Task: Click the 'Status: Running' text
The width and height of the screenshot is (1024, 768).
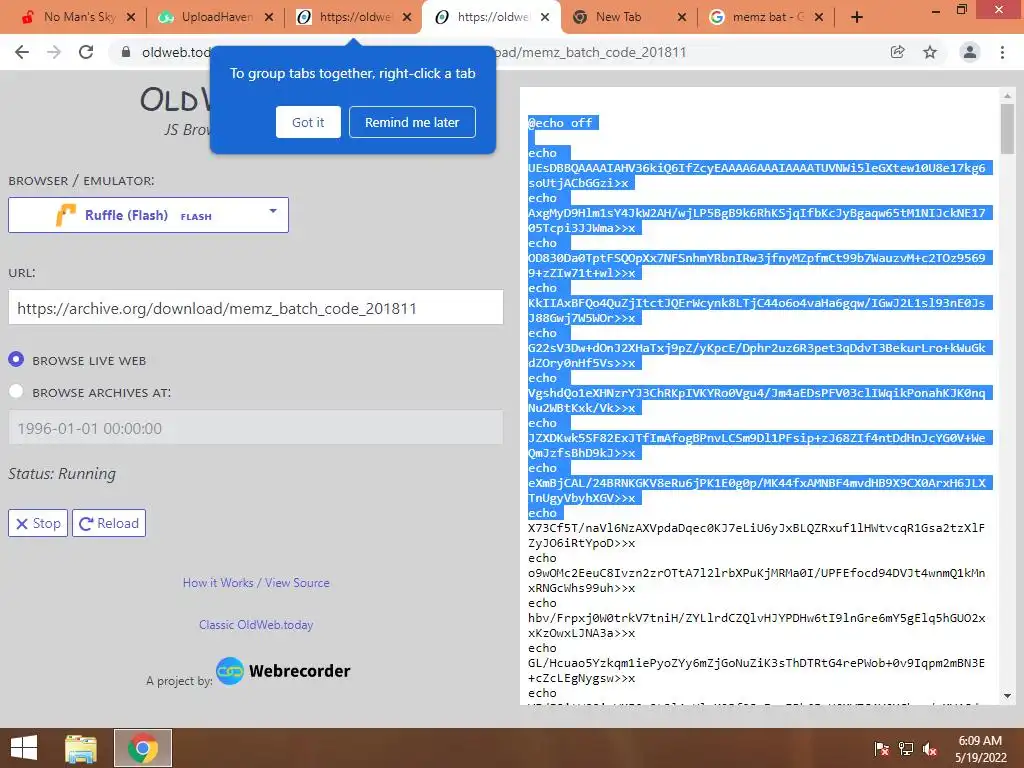Action: click(x=62, y=473)
